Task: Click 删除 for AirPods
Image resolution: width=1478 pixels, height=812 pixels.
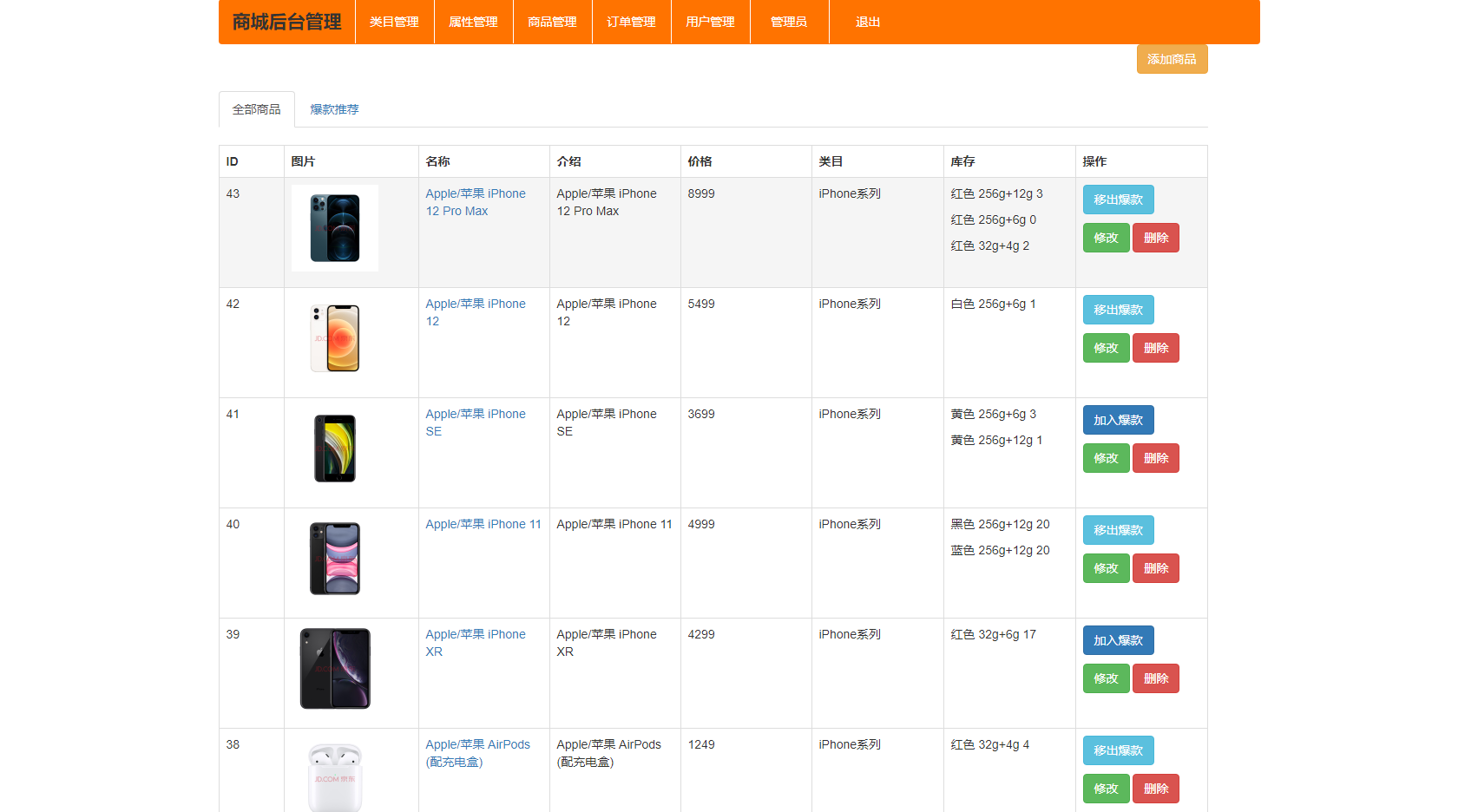Action: 1156,789
